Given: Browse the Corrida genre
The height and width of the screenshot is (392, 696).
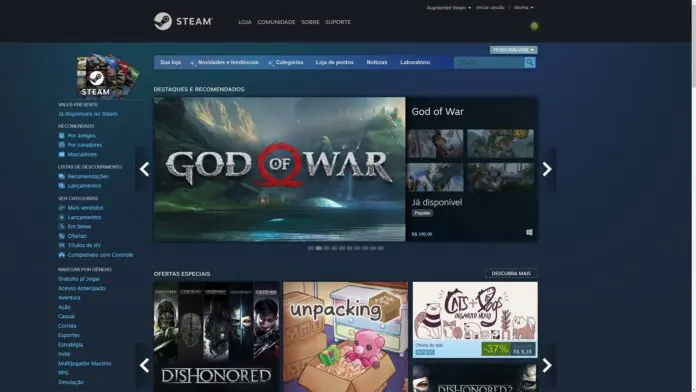Looking at the screenshot, I should click(x=67, y=326).
